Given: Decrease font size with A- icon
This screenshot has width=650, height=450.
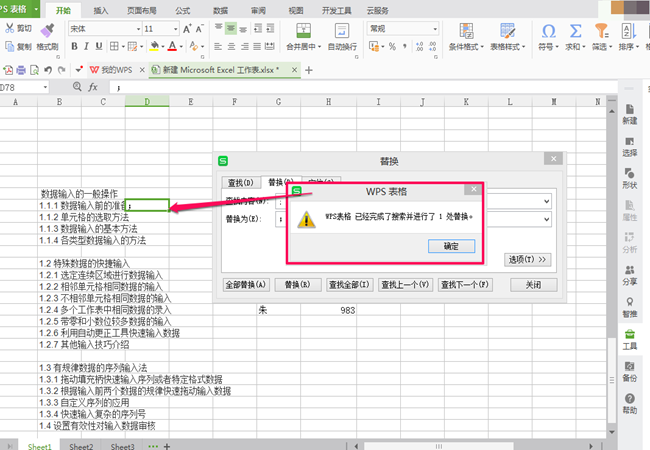Looking at the screenshot, I should click(x=199, y=29).
